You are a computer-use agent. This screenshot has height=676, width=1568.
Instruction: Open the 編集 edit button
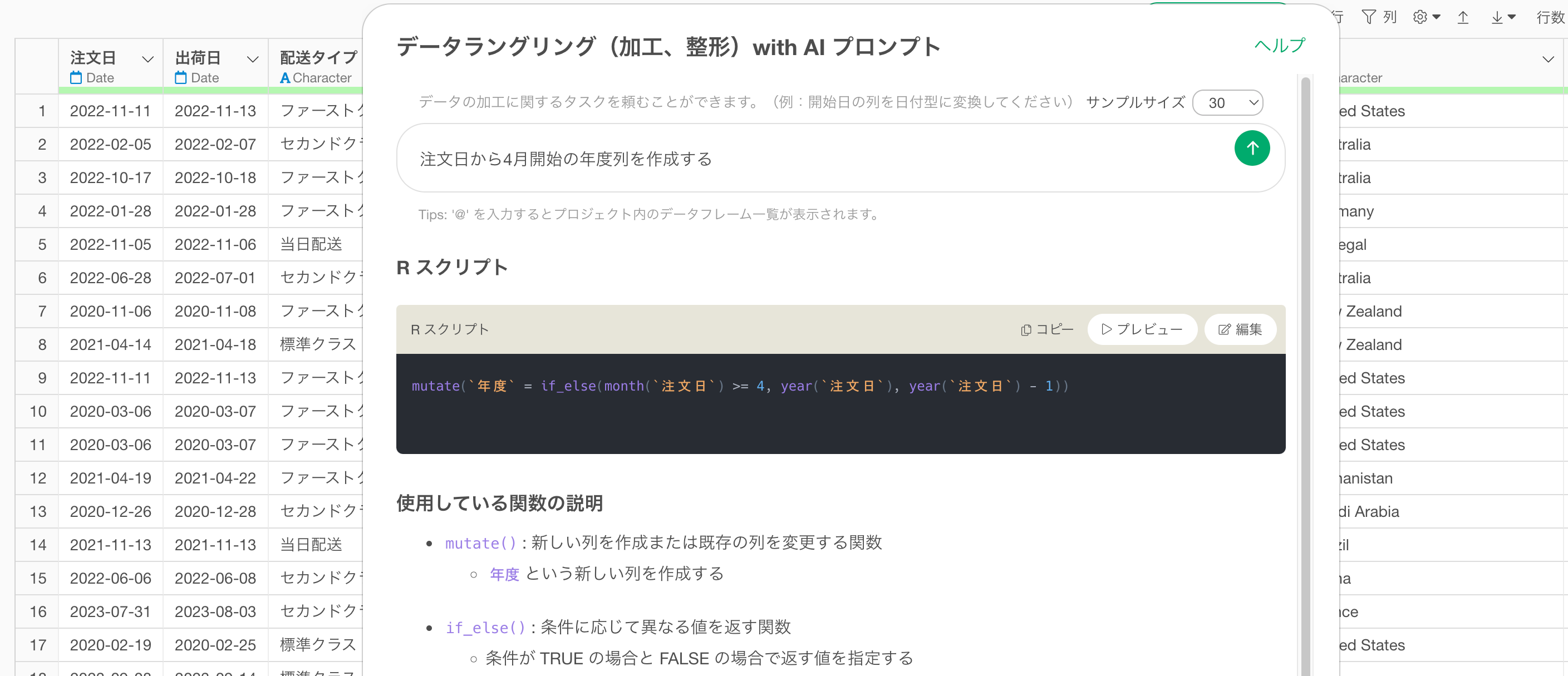(1239, 329)
